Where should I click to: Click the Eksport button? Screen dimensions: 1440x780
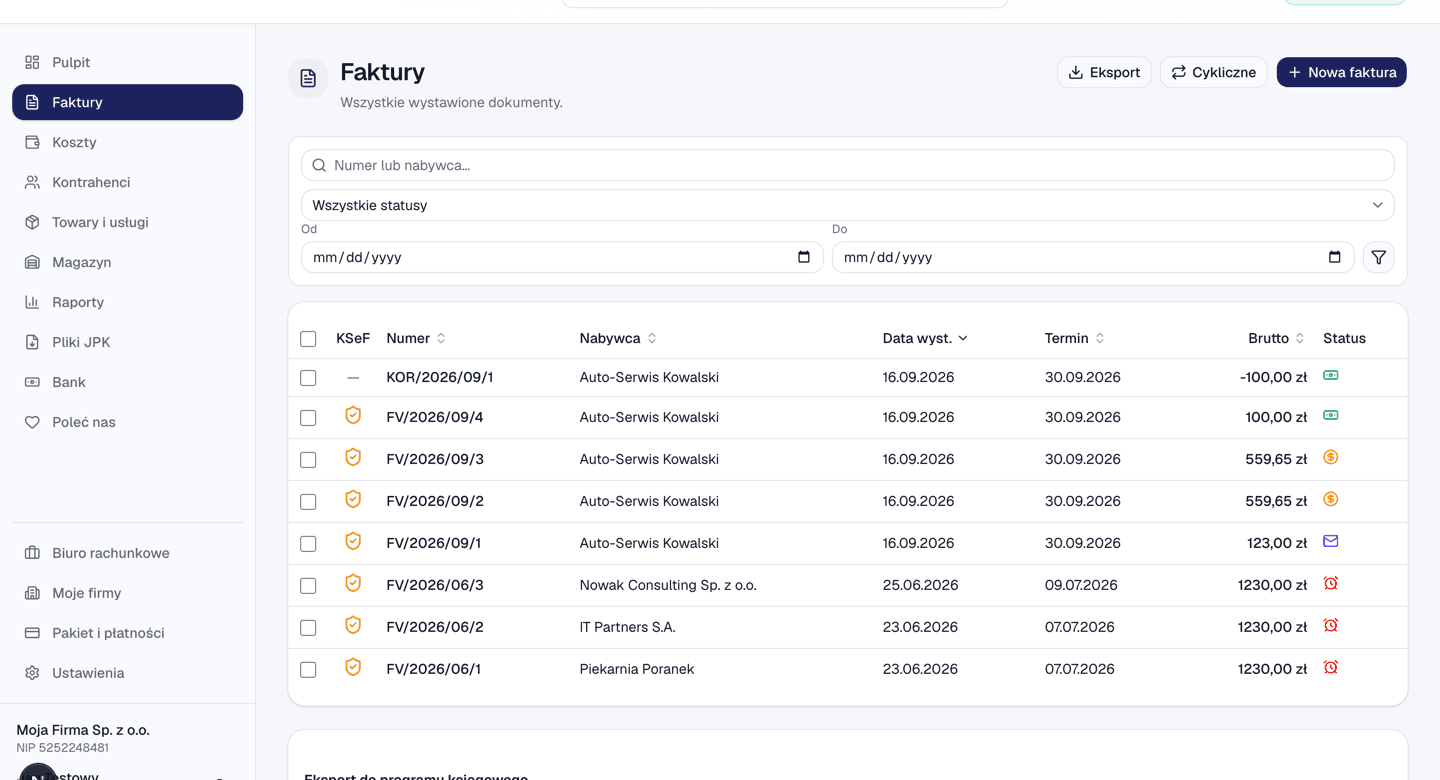tap(1104, 72)
